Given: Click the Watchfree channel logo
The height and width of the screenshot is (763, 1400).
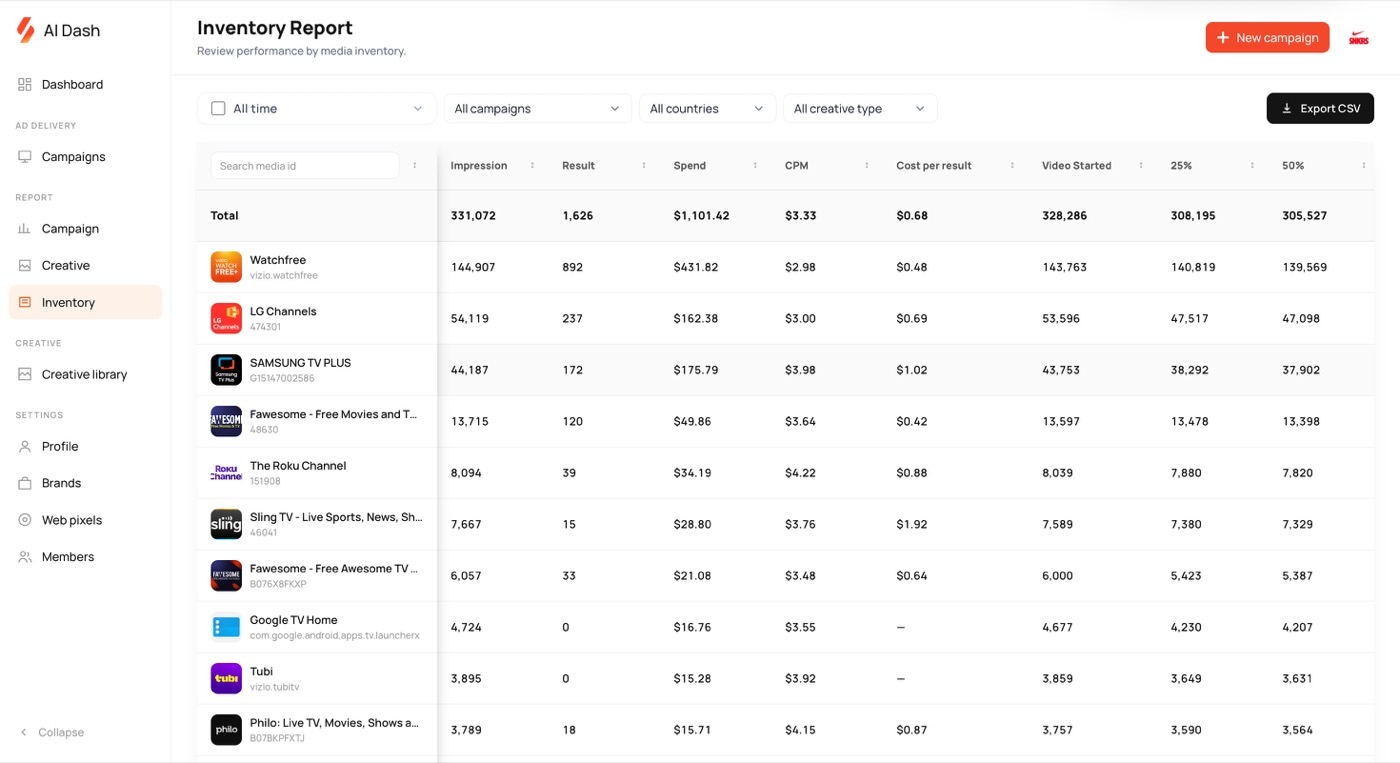Looking at the screenshot, I should 226,267.
